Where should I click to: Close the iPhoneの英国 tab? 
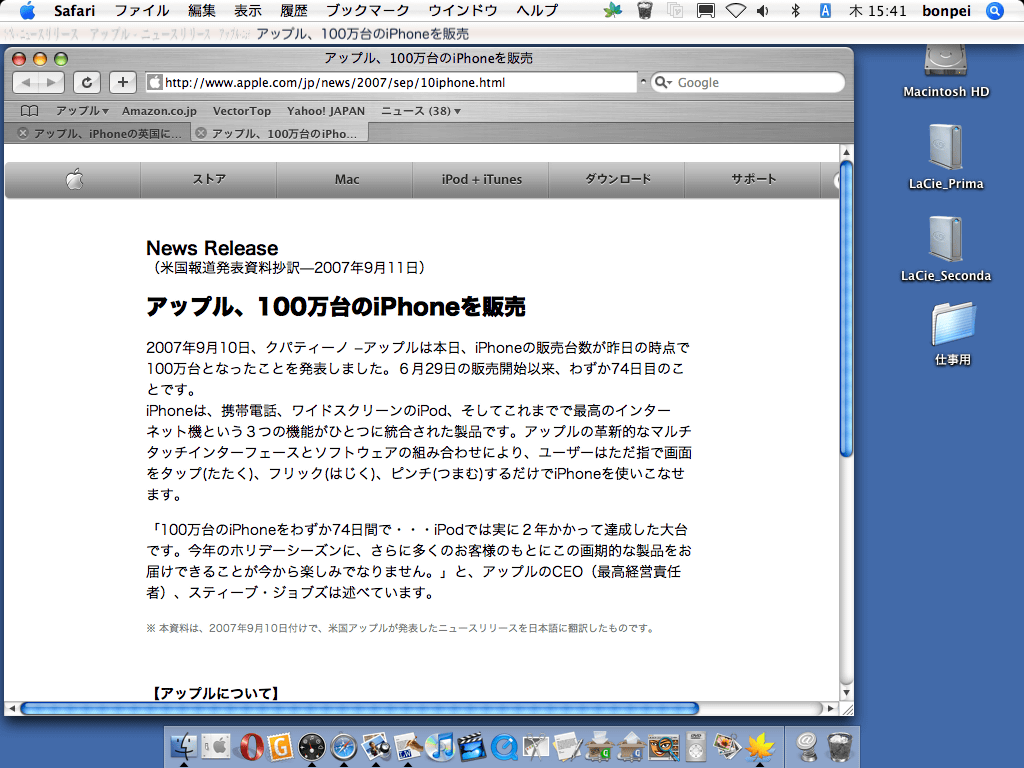[x=23, y=133]
